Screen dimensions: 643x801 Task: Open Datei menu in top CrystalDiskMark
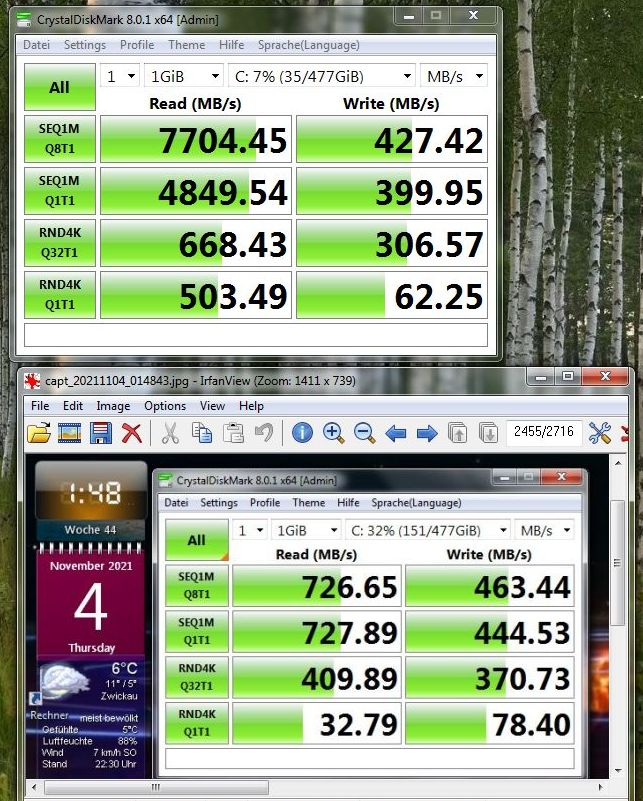(x=36, y=45)
